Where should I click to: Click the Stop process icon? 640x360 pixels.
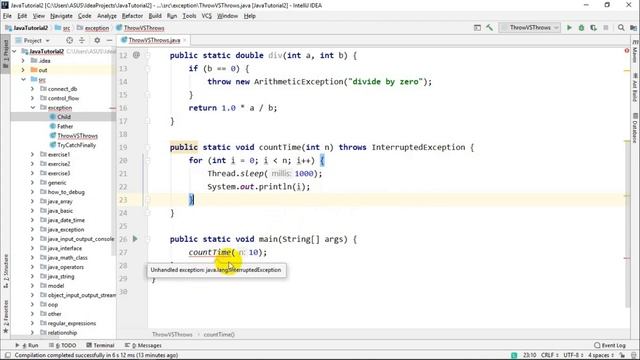pyautogui.click(x=606, y=28)
